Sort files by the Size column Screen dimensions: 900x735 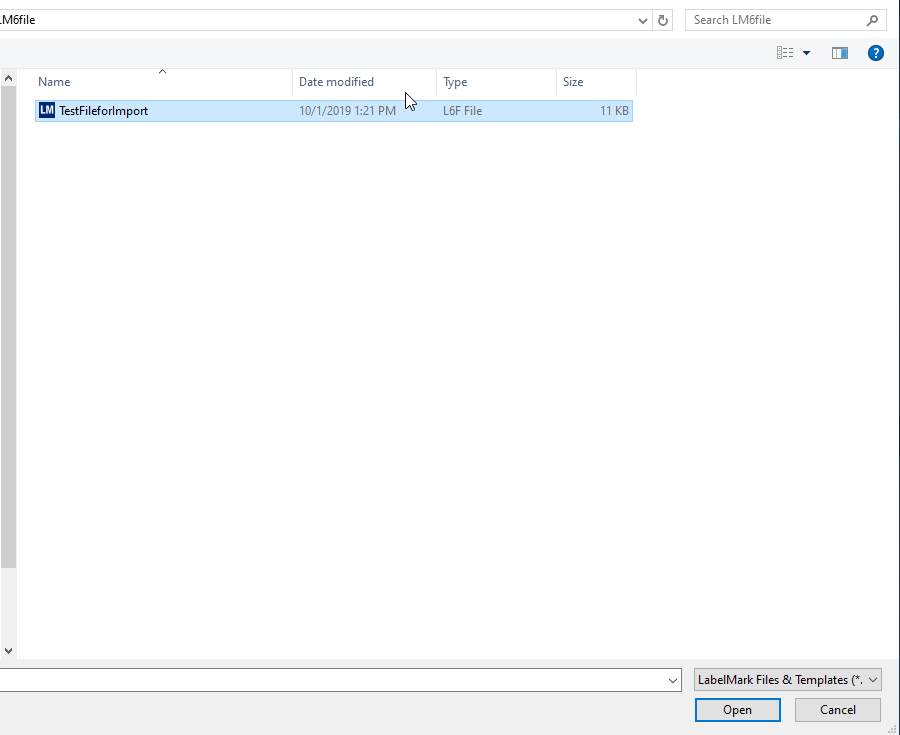[x=573, y=81]
